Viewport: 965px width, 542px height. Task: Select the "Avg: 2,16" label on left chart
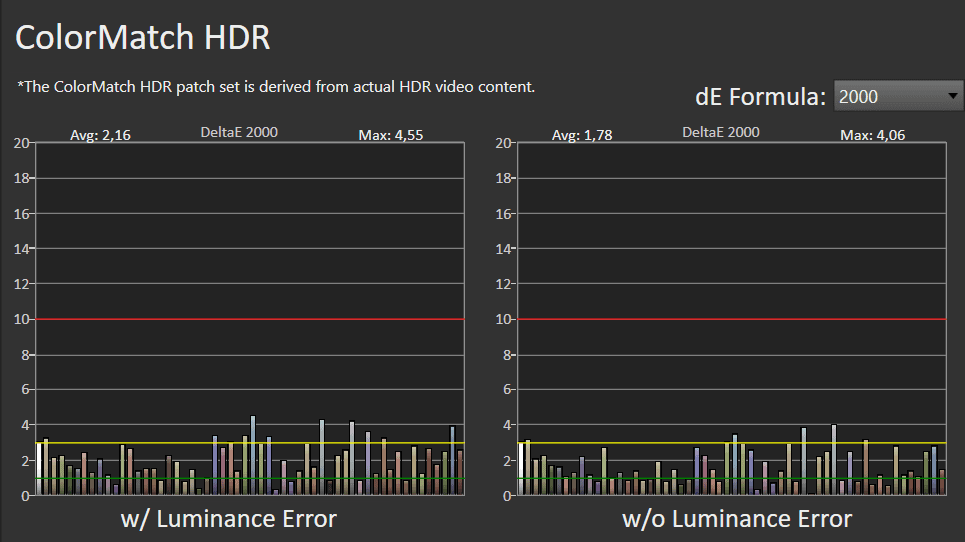(x=100, y=135)
